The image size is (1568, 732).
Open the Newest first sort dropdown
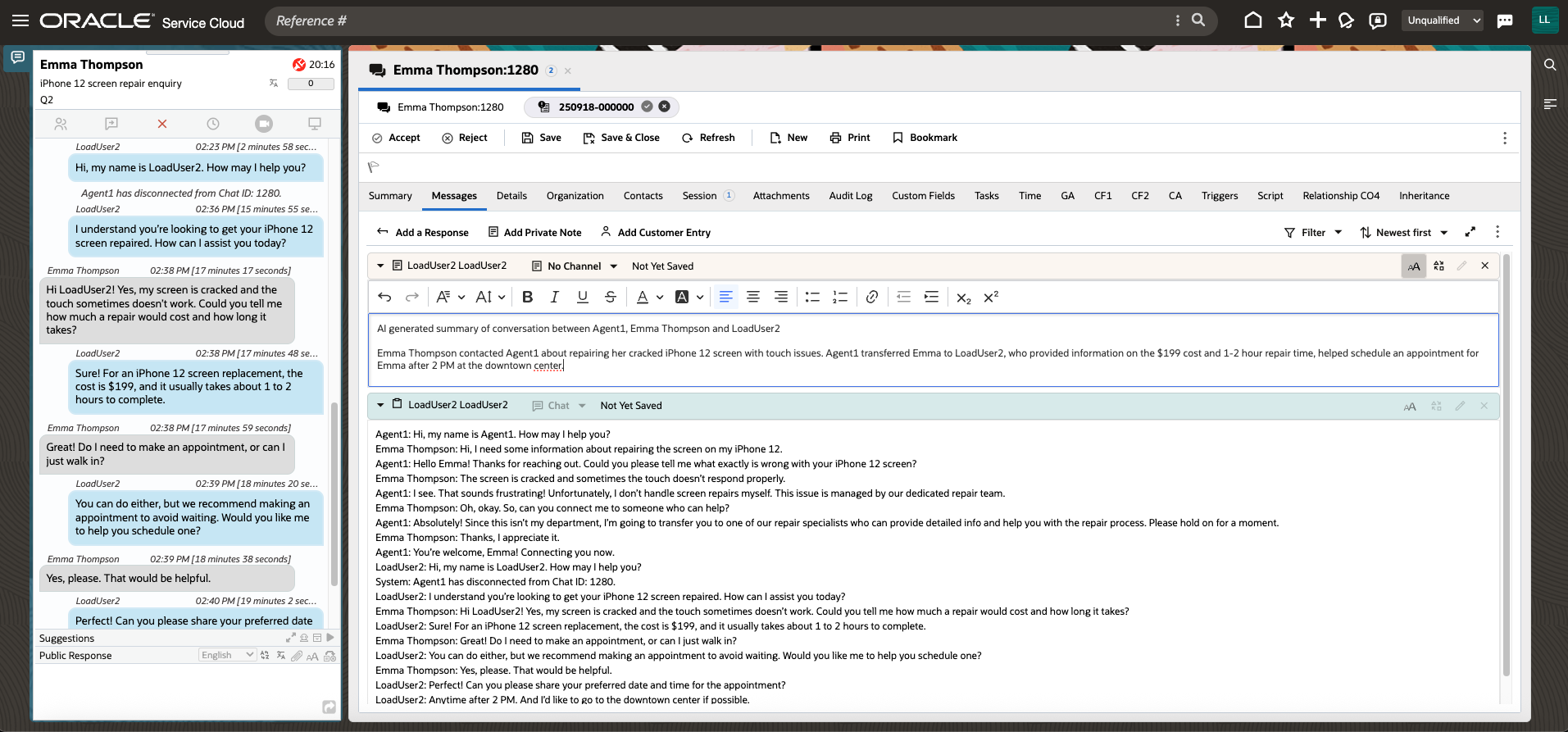point(1404,233)
